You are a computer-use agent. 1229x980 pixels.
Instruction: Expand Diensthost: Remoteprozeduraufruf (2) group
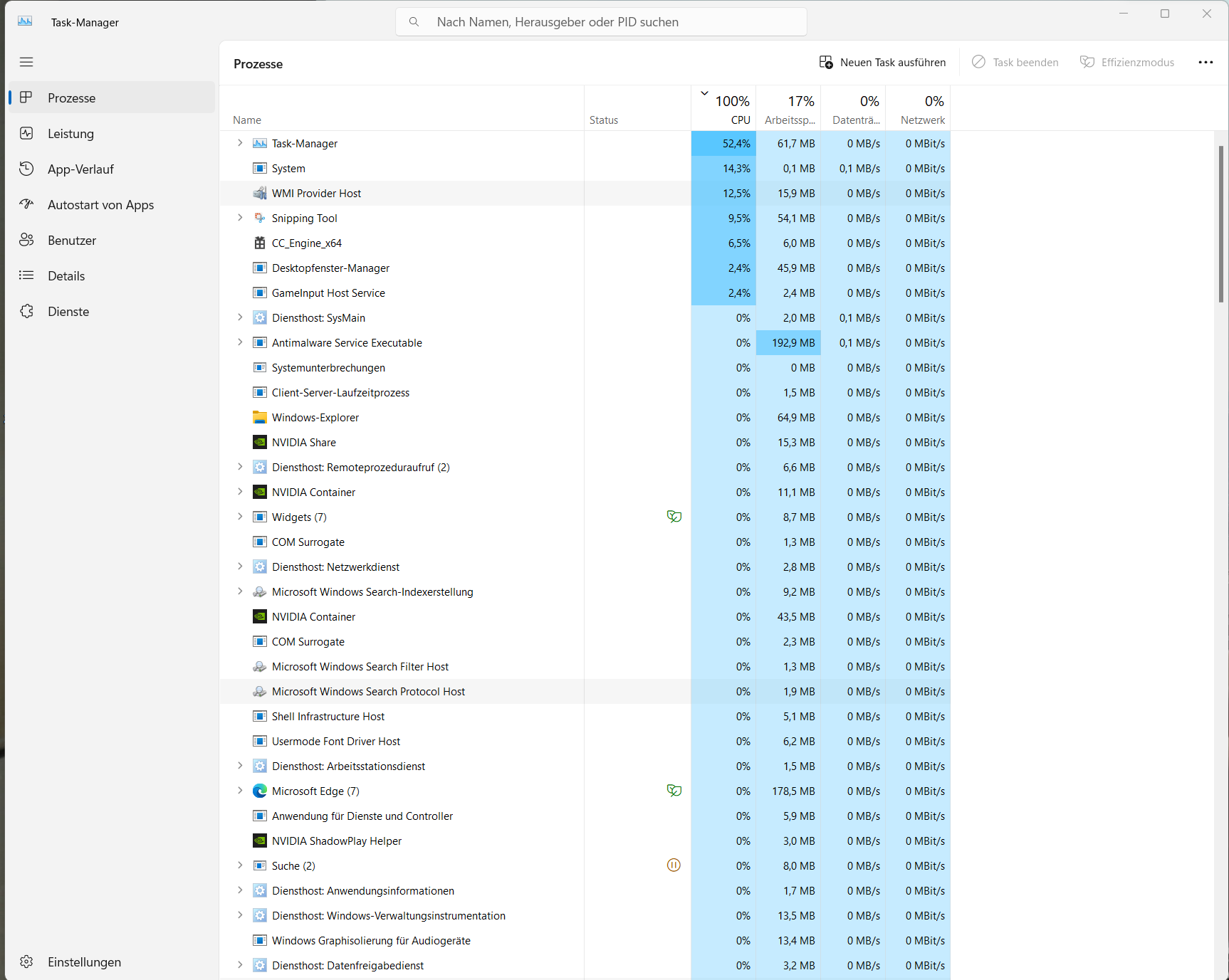[x=240, y=467]
